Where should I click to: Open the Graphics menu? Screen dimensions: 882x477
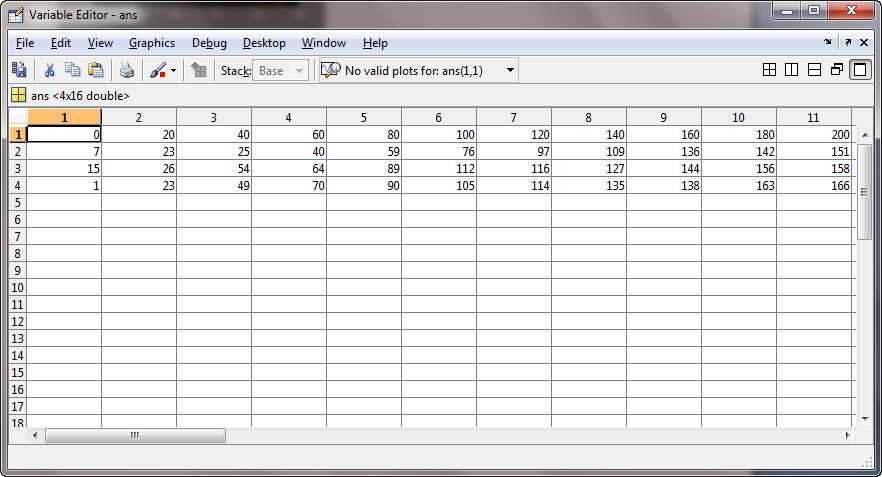152,43
